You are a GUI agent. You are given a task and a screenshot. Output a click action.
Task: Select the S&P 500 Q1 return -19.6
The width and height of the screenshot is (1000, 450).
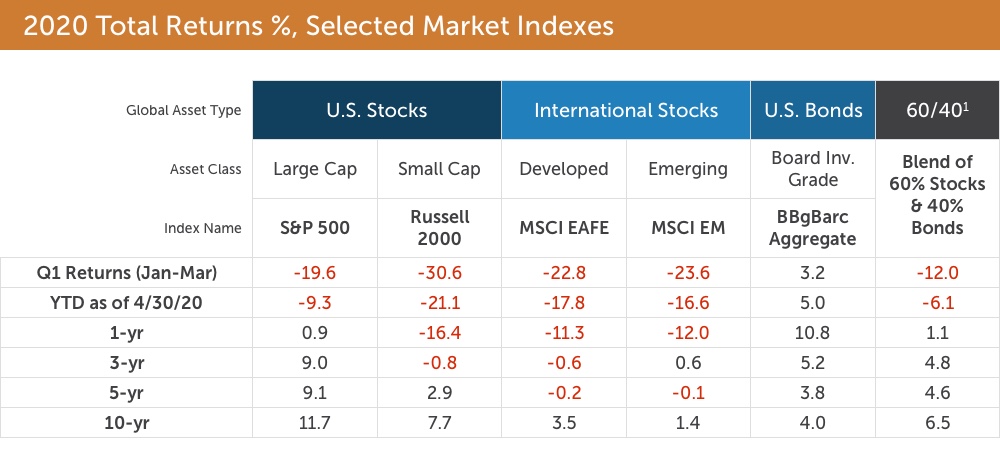coord(315,270)
